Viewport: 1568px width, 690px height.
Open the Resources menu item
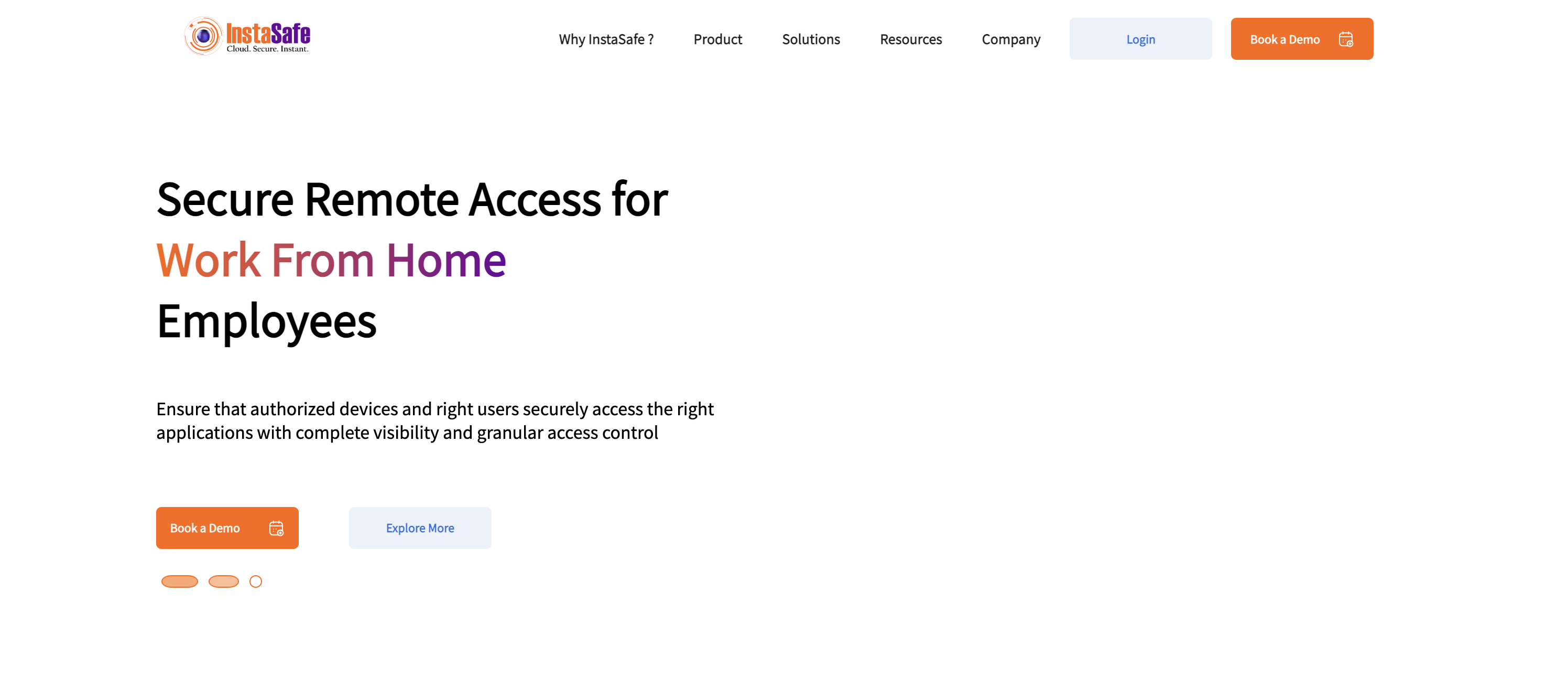[x=911, y=39]
